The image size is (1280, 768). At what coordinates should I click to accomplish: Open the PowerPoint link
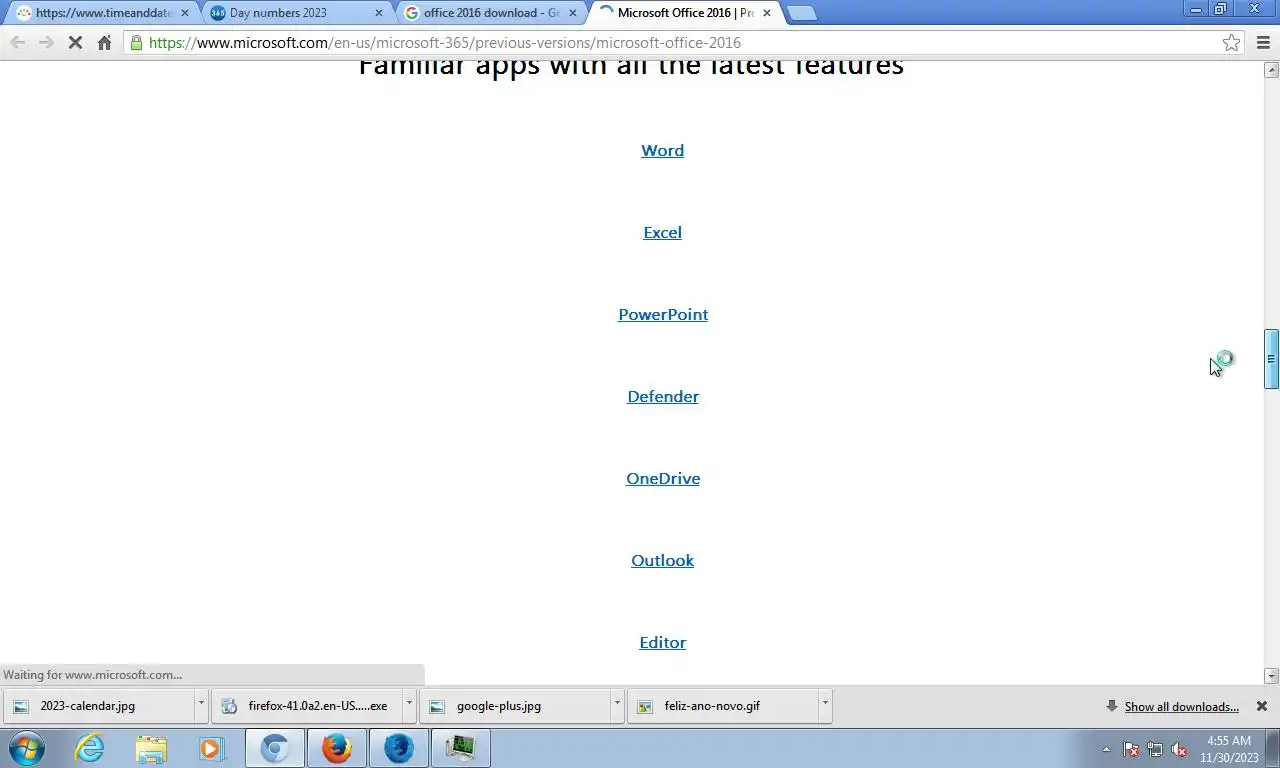663,314
